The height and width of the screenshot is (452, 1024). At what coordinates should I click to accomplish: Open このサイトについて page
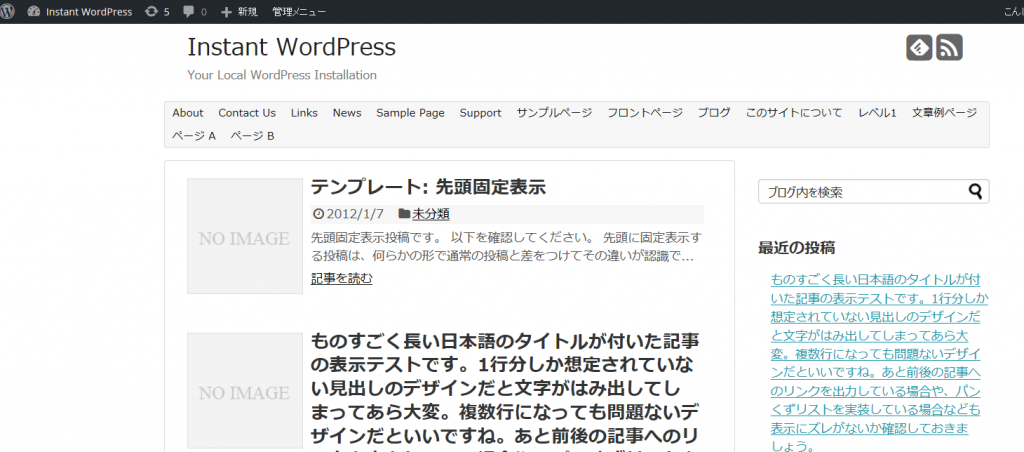tap(794, 113)
